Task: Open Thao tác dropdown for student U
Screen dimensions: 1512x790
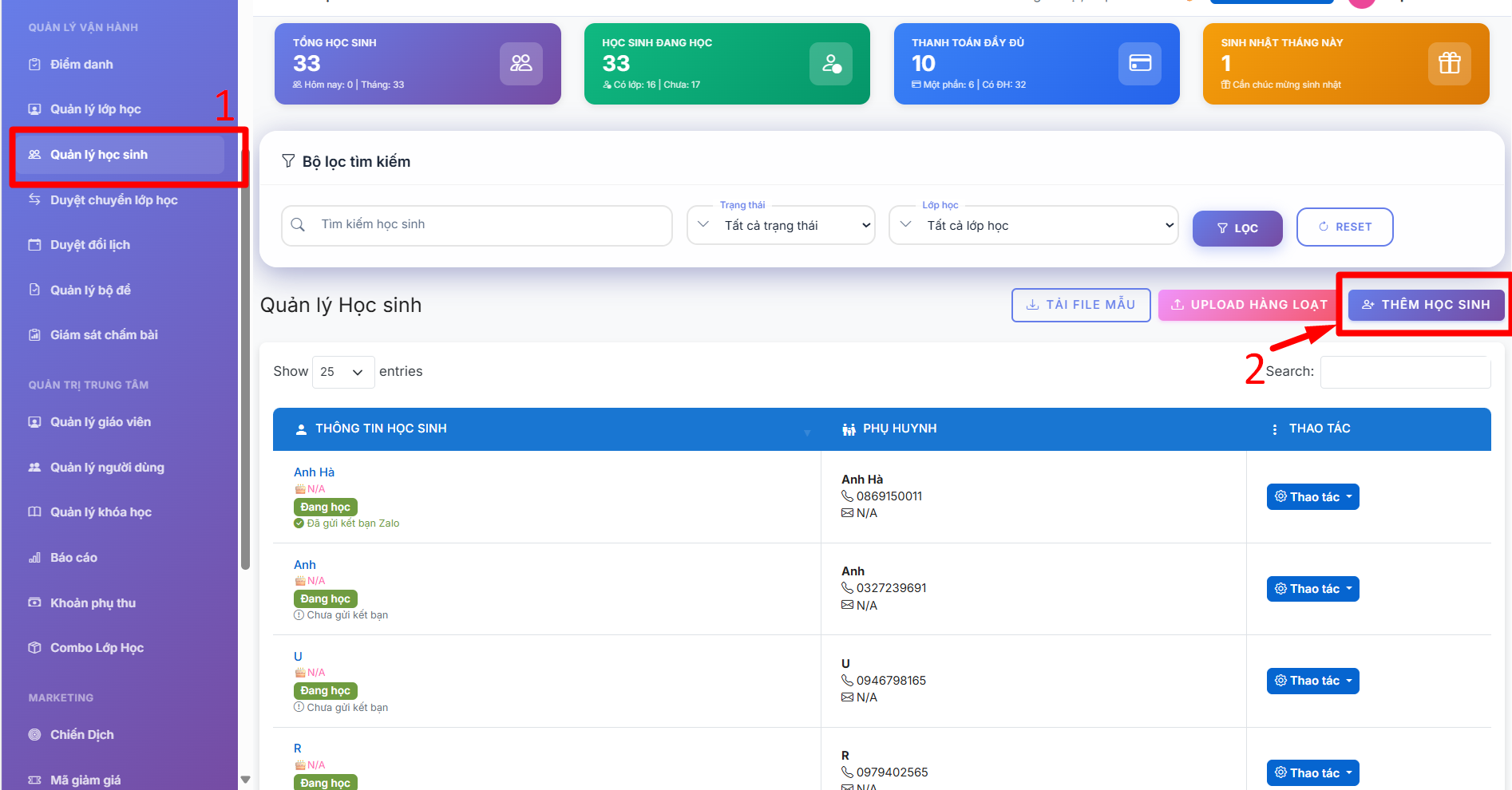Action: (x=1312, y=681)
